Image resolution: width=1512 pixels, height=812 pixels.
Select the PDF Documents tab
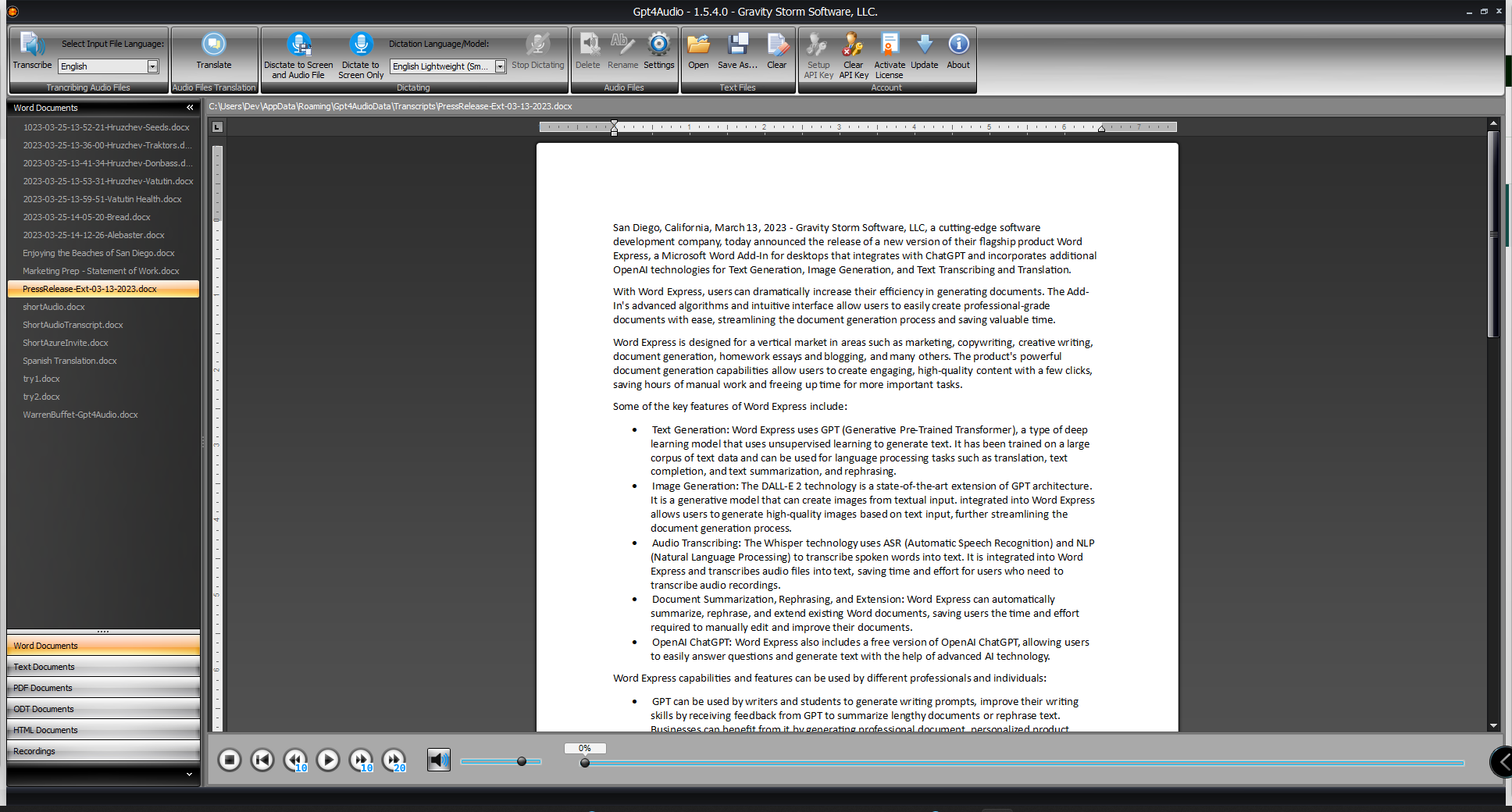pos(103,688)
